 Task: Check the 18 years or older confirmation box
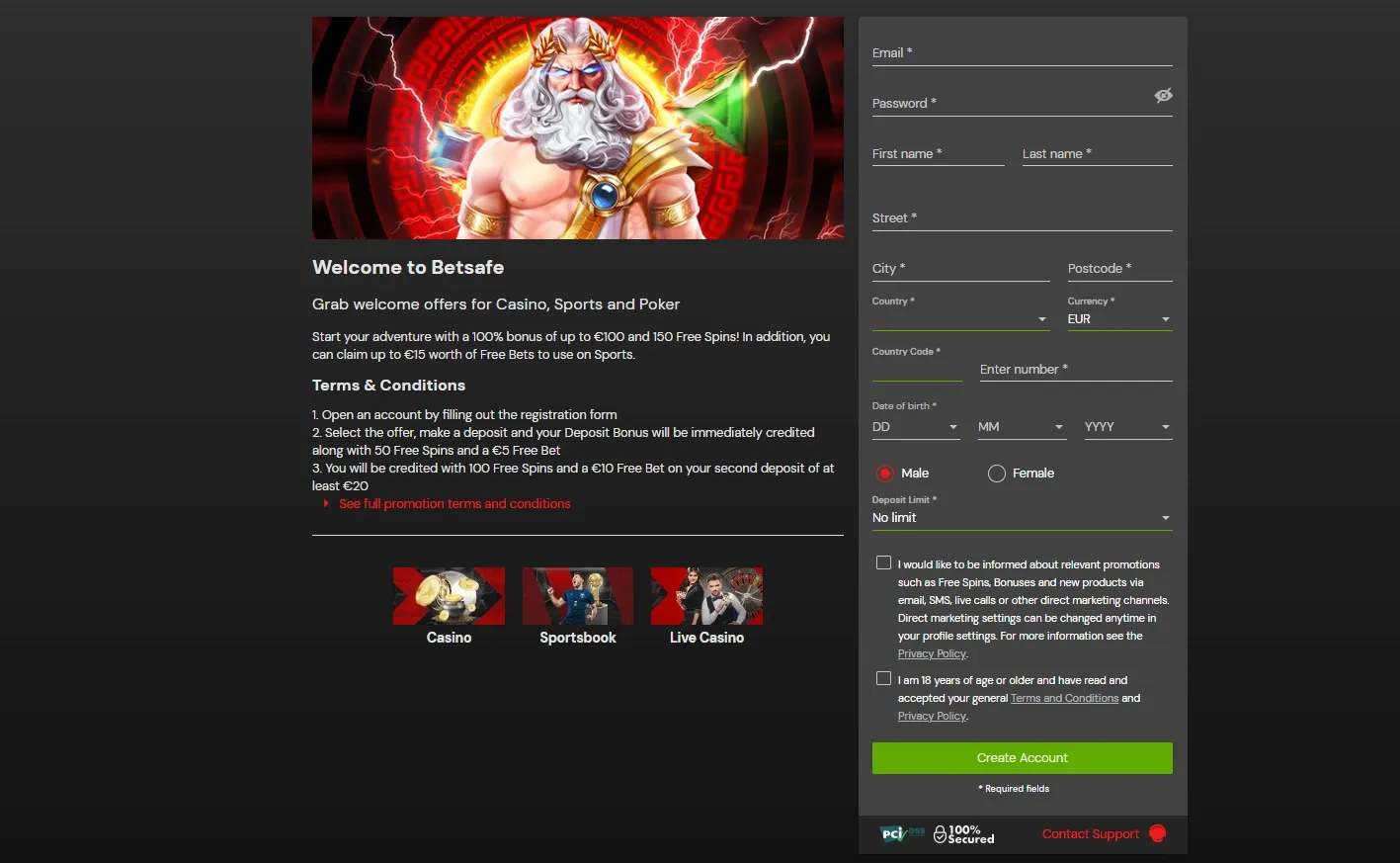883,677
